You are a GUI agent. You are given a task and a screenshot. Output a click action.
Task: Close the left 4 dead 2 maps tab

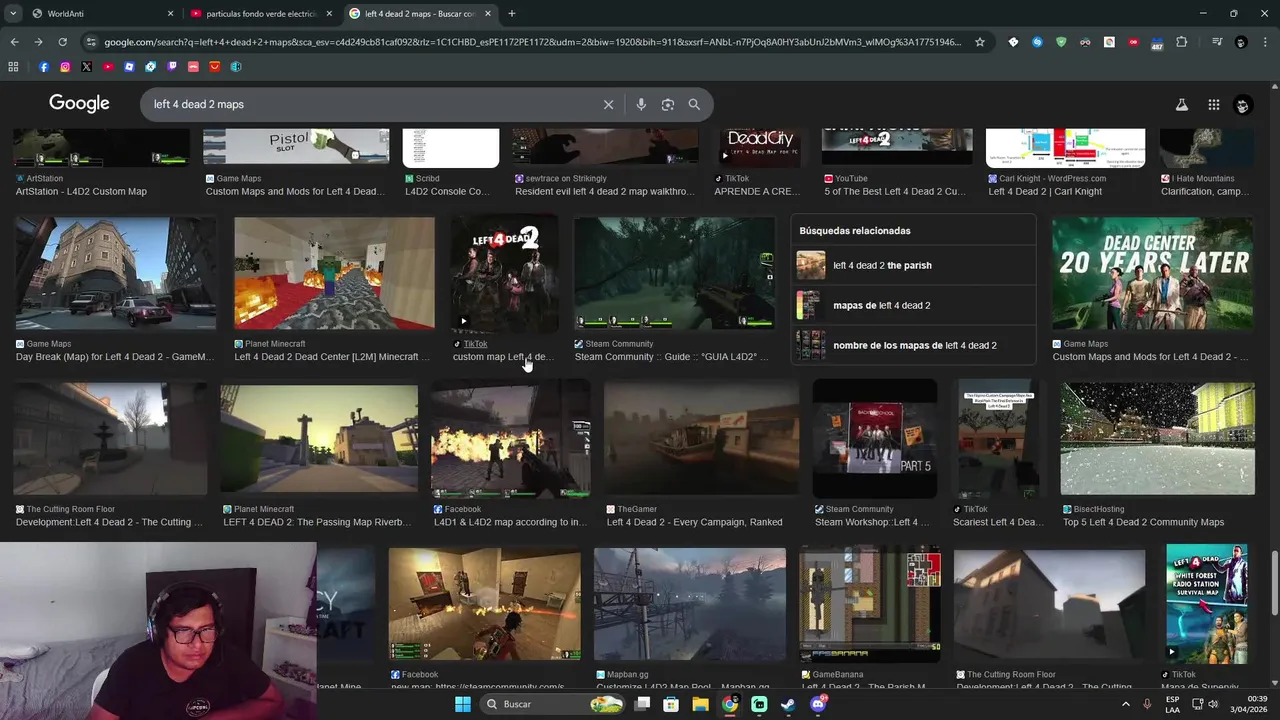[488, 14]
